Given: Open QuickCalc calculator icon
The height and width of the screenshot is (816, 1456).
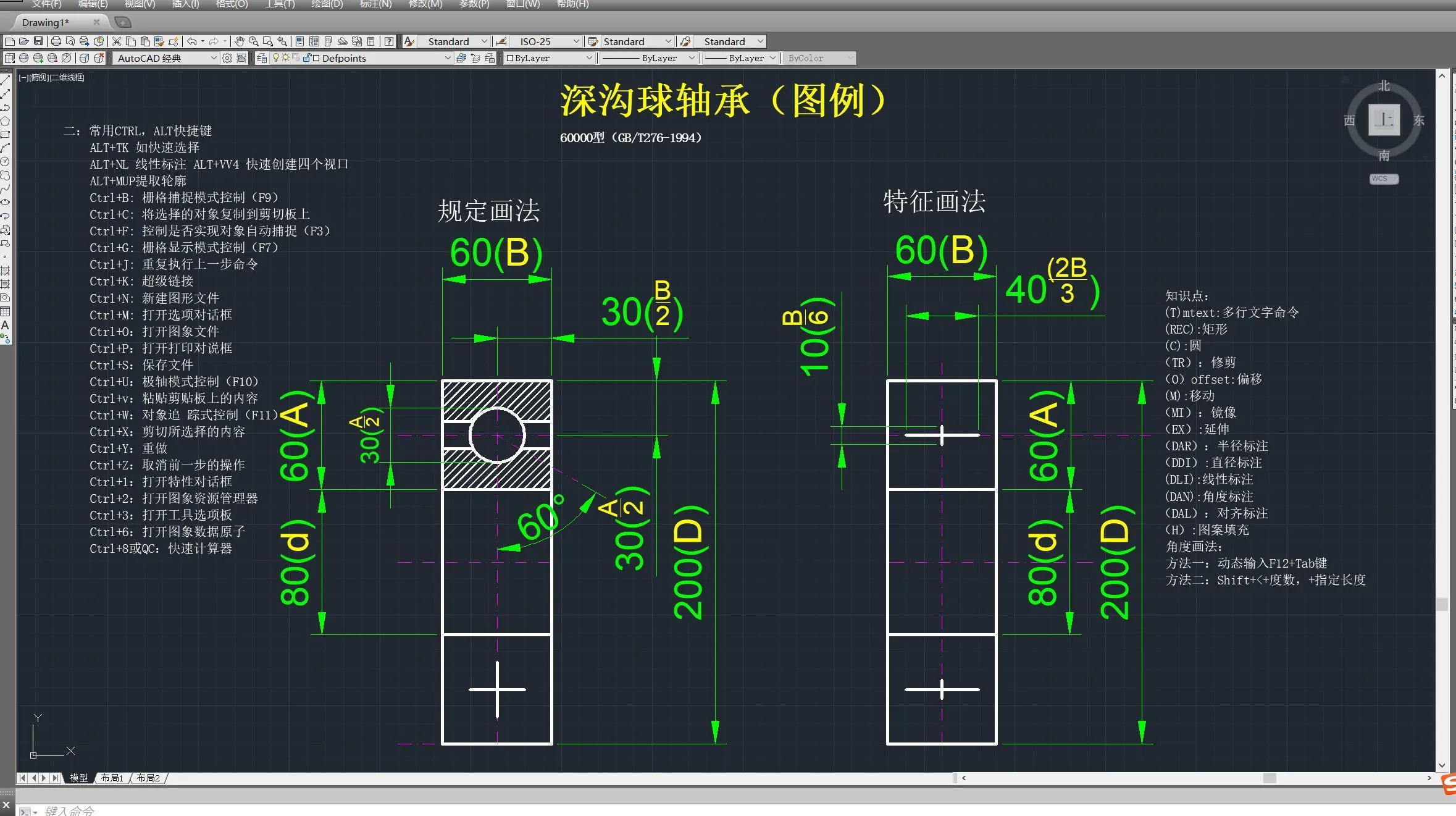Looking at the screenshot, I should pos(371,41).
